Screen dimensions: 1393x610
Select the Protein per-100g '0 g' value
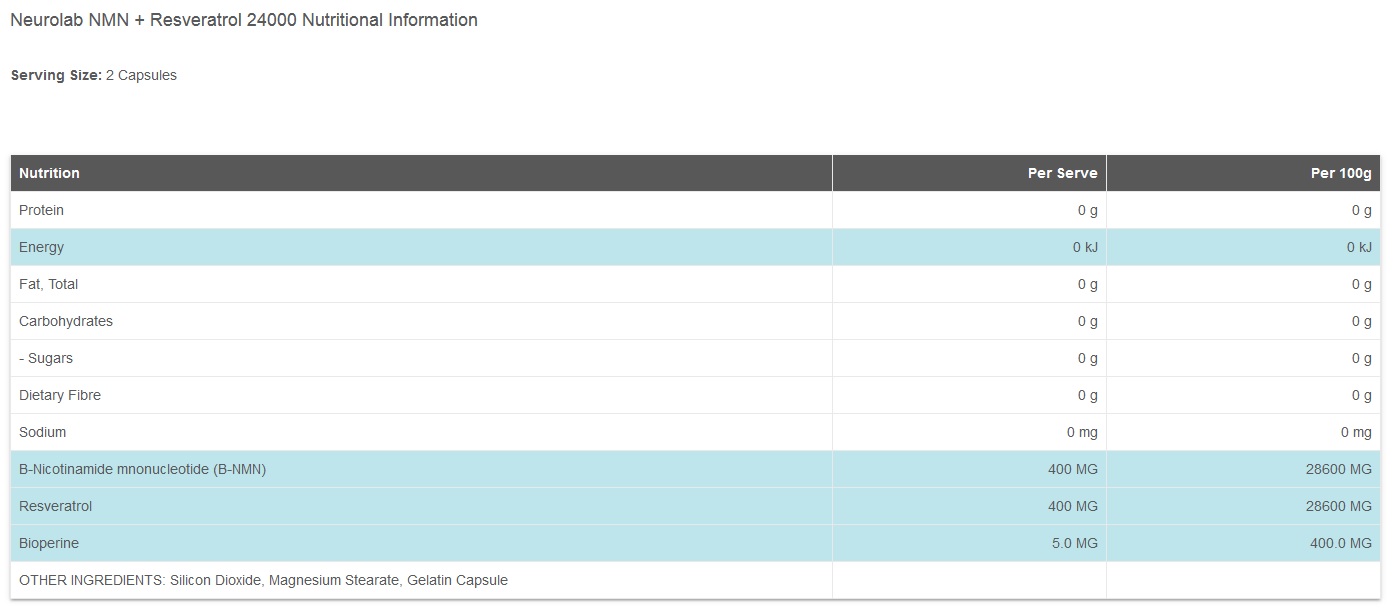click(1361, 210)
